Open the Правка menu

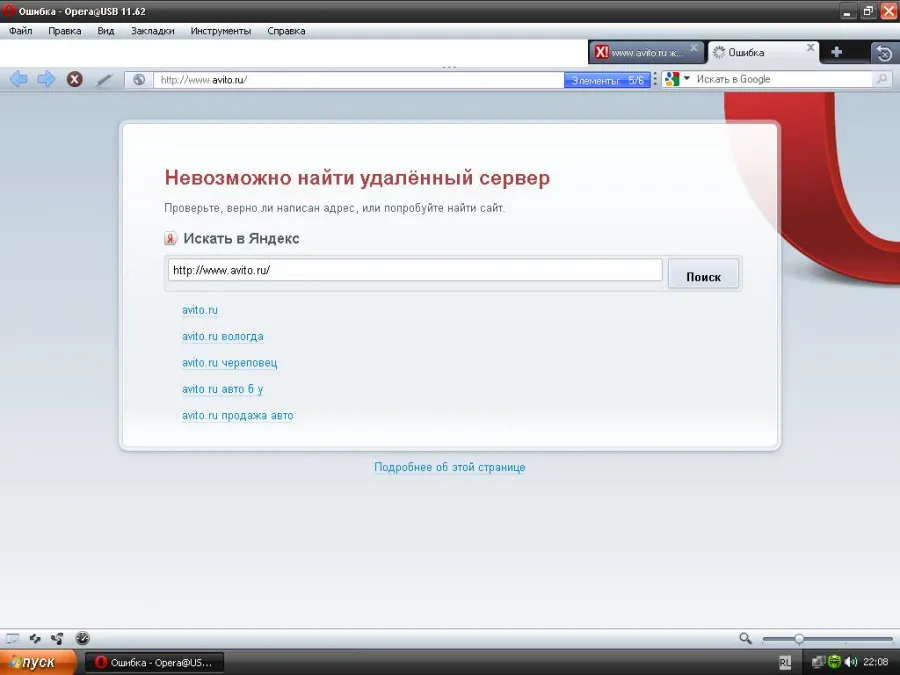pos(65,31)
